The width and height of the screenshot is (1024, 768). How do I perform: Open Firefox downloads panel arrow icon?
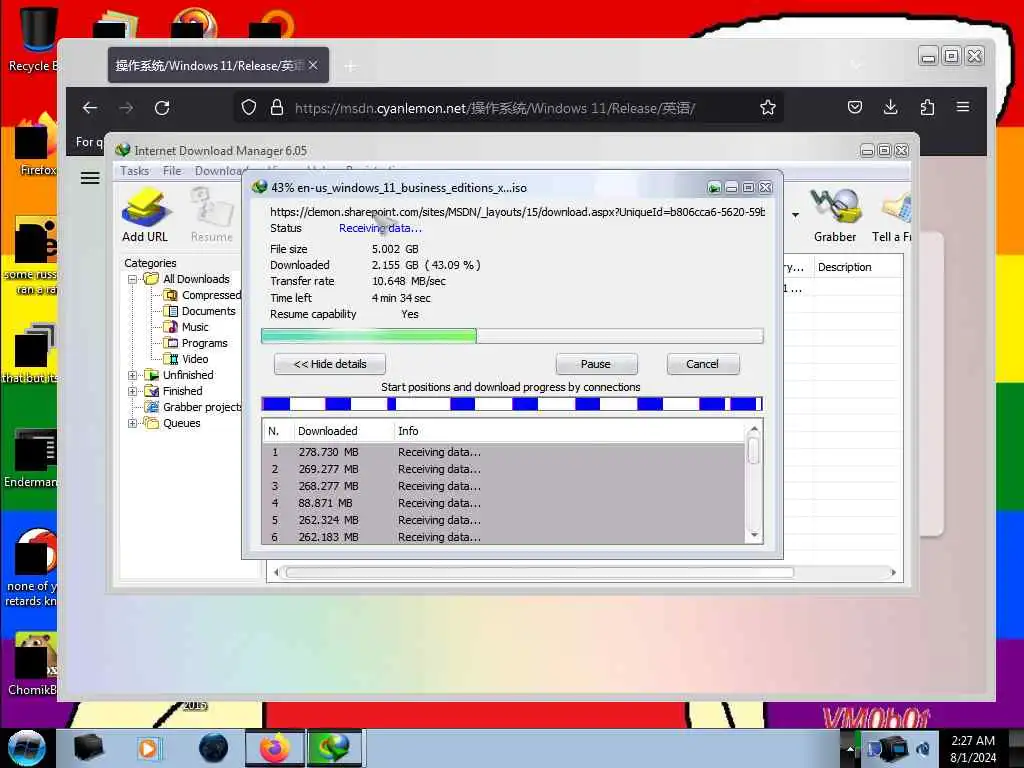point(890,107)
